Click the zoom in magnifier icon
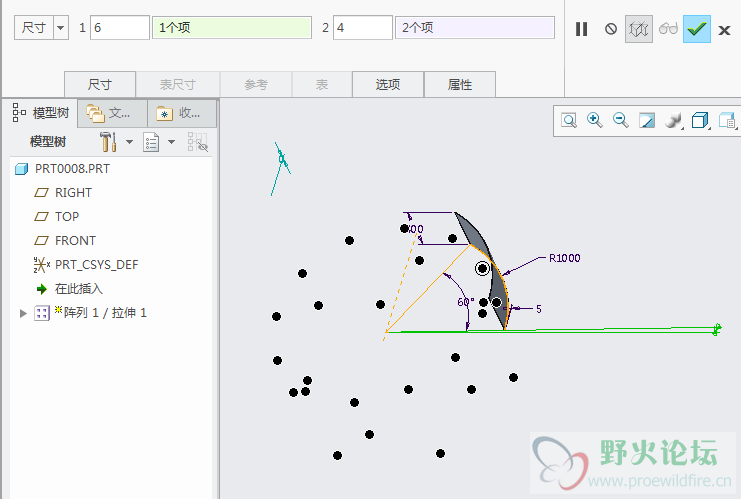Image resolution: width=741 pixels, height=499 pixels. 595,120
